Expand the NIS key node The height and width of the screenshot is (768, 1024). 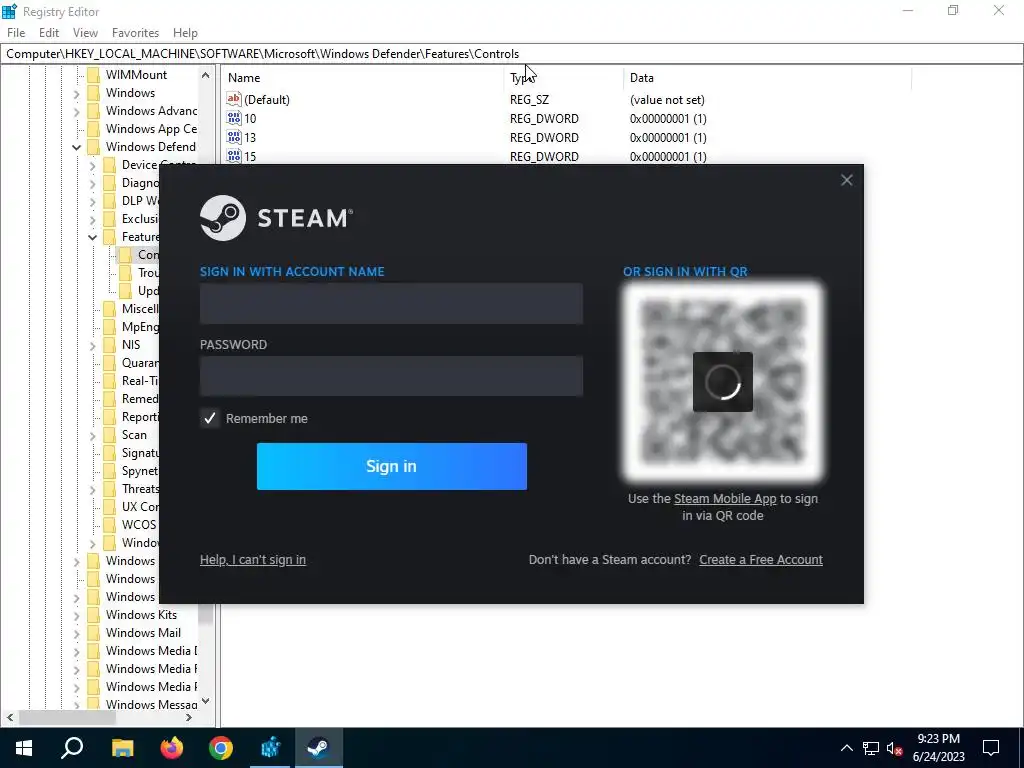coord(93,345)
